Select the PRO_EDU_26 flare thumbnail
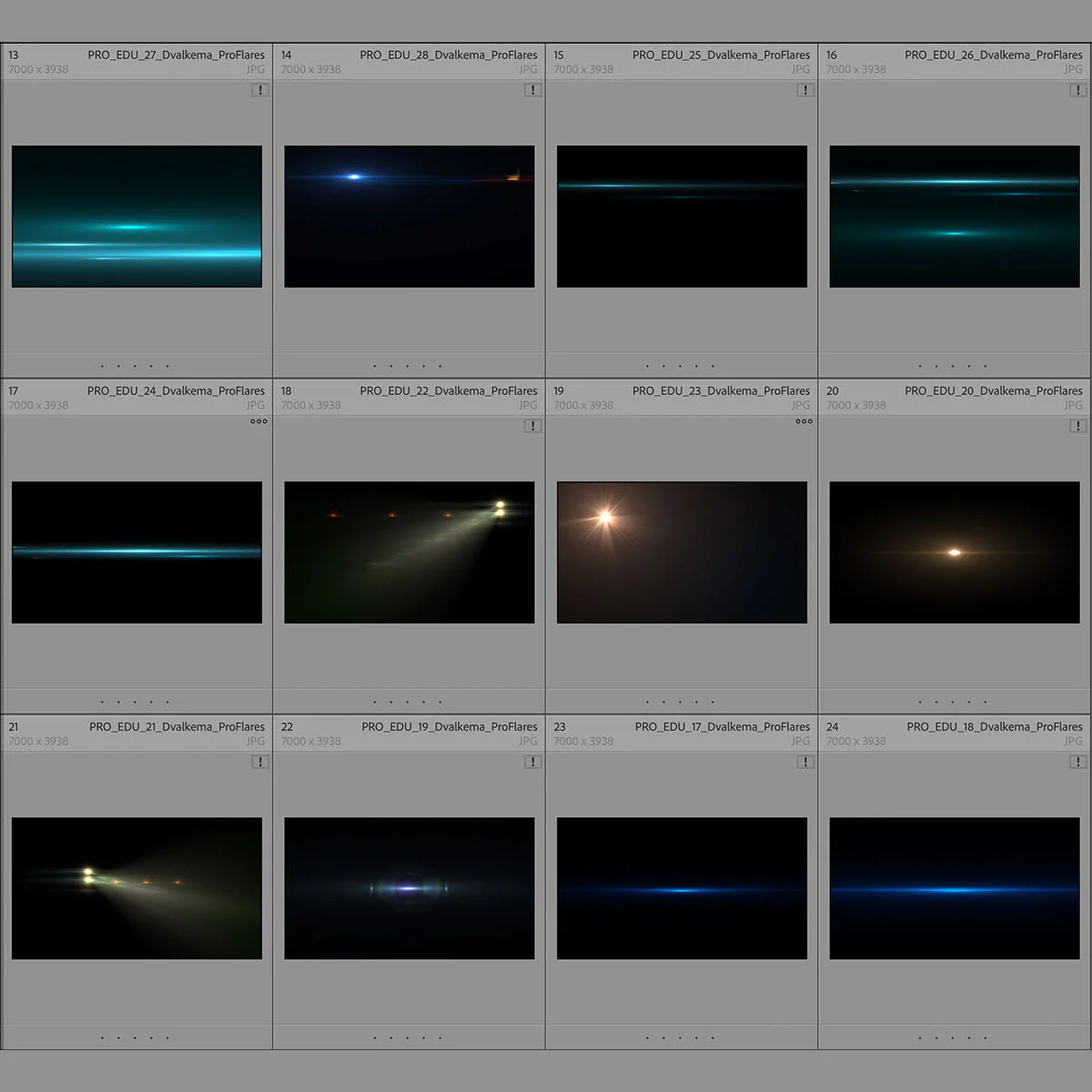This screenshot has height=1092, width=1092. pyautogui.click(x=955, y=217)
